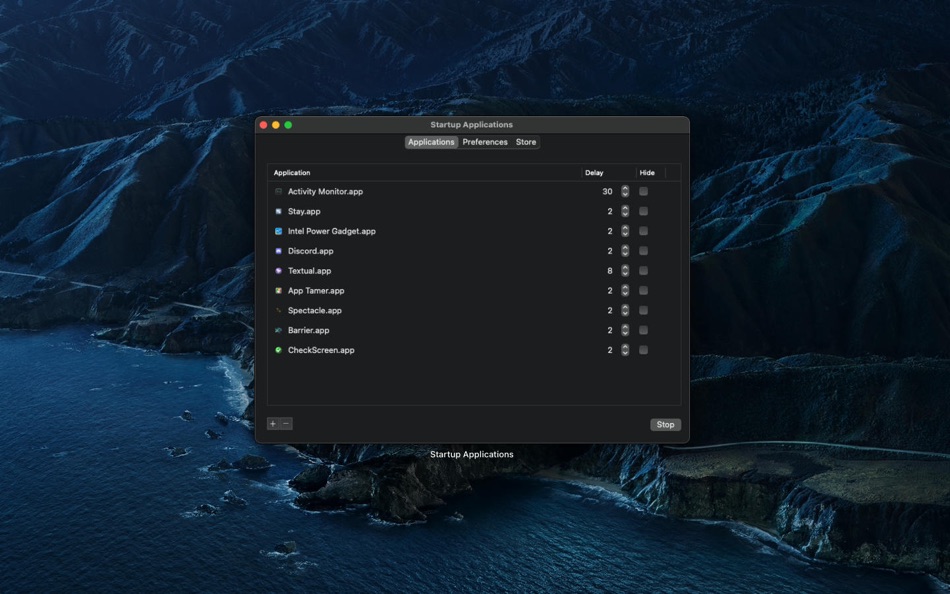Image resolution: width=950 pixels, height=594 pixels.
Task: Remove application with the minus button
Action: (x=287, y=424)
